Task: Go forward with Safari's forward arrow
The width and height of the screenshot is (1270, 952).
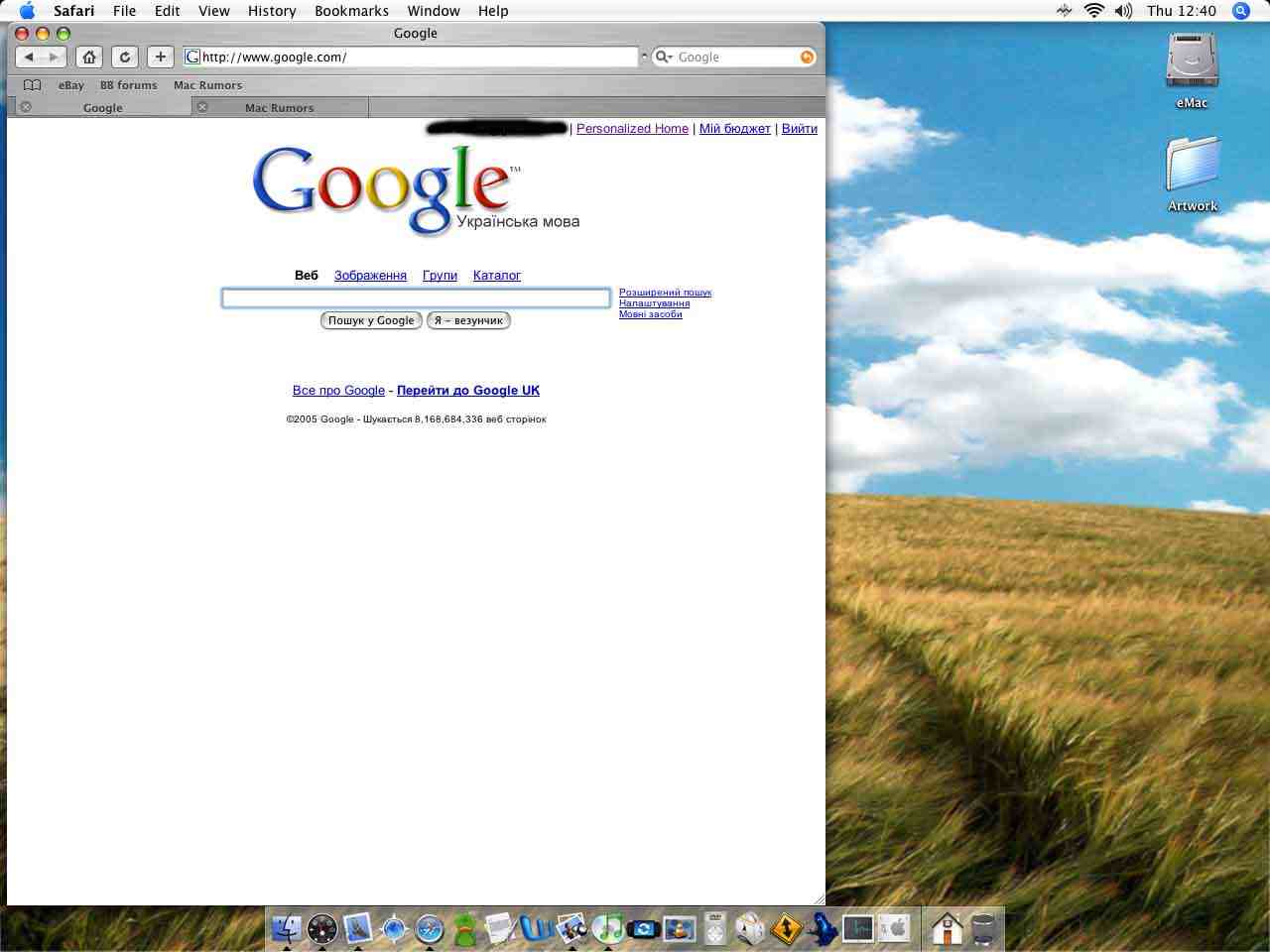Action: click(x=54, y=57)
